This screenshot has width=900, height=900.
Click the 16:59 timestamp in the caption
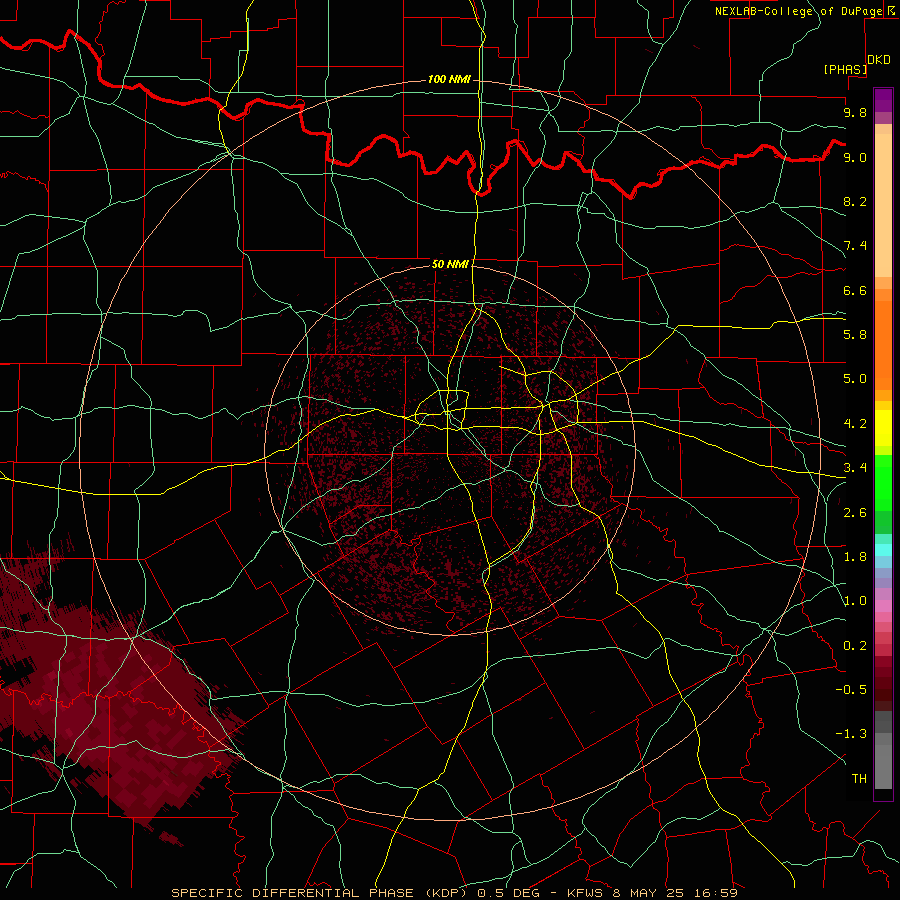pos(717,893)
